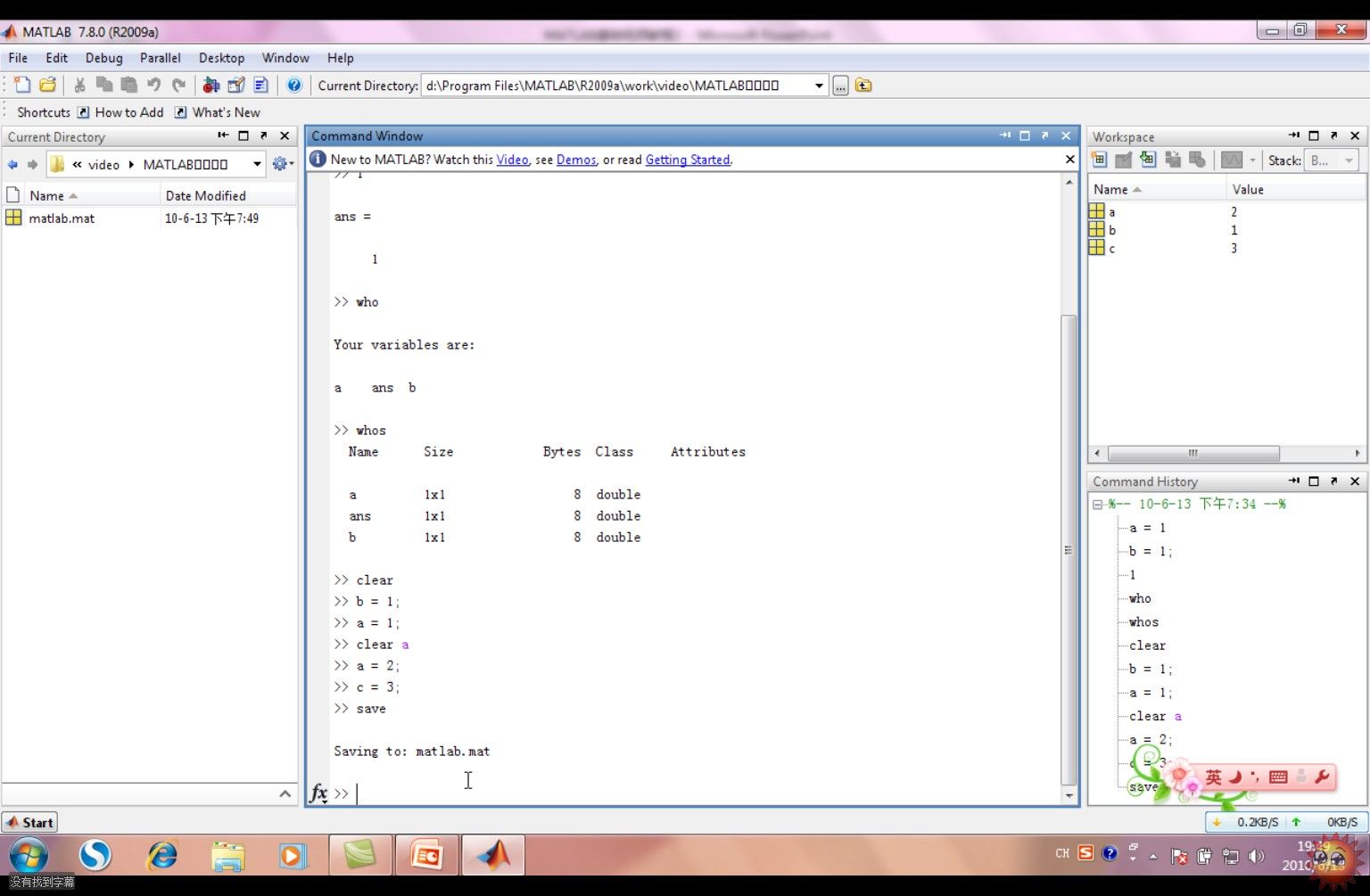Click the Paste toolbar icon

pyautogui.click(x=129, y=86)
